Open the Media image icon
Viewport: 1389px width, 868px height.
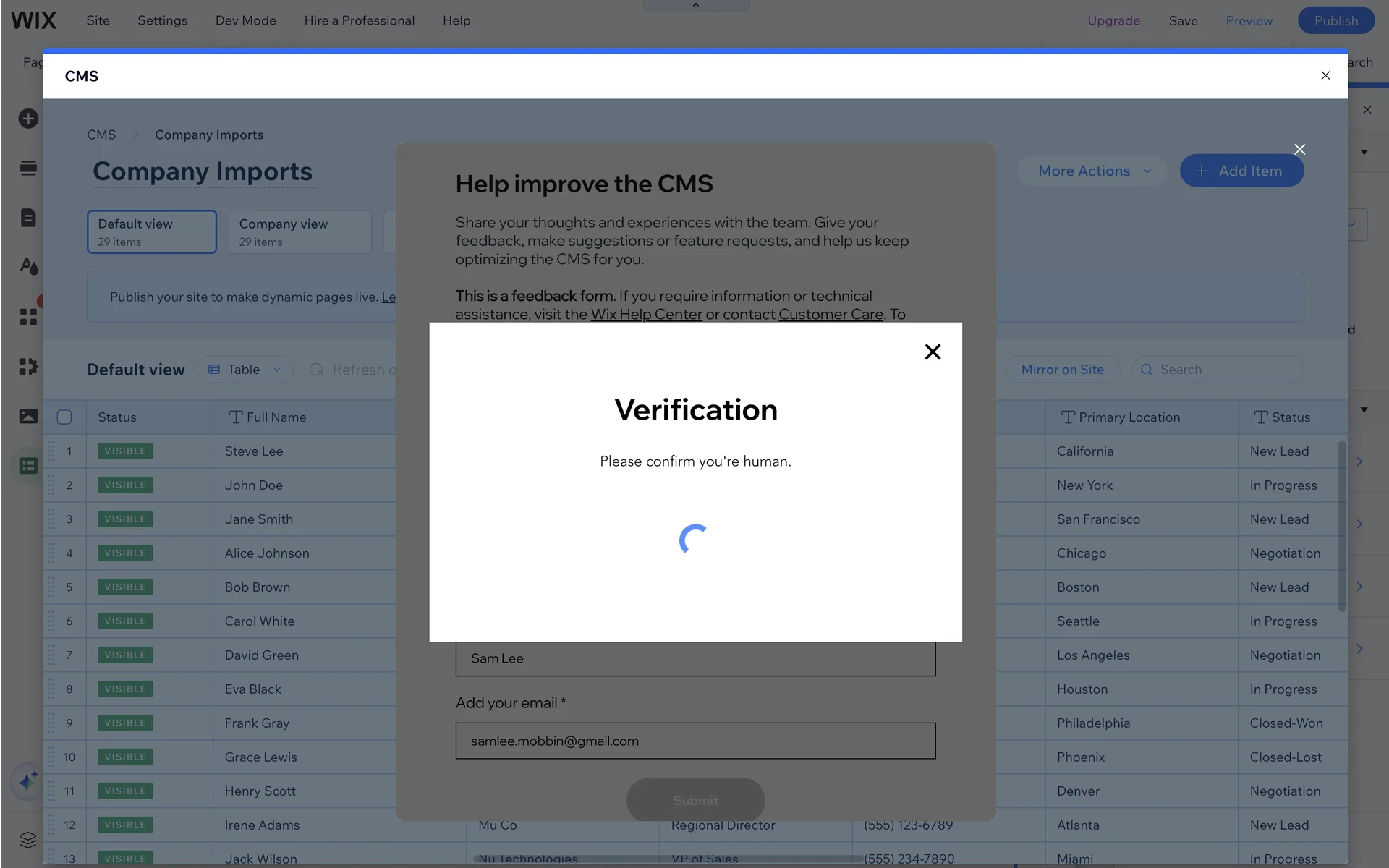[28, 416]
